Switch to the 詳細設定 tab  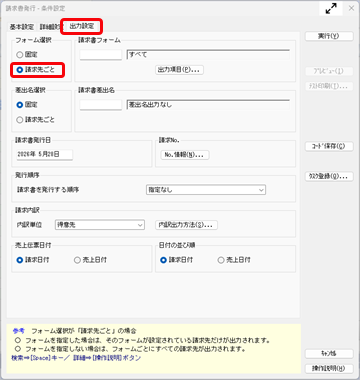(51, 27)
